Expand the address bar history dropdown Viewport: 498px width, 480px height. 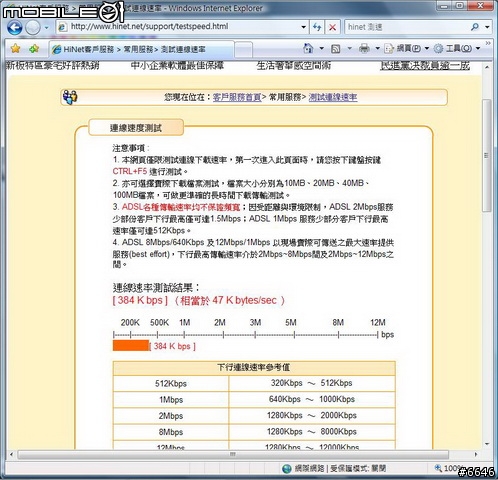click(x=303, y=27)
